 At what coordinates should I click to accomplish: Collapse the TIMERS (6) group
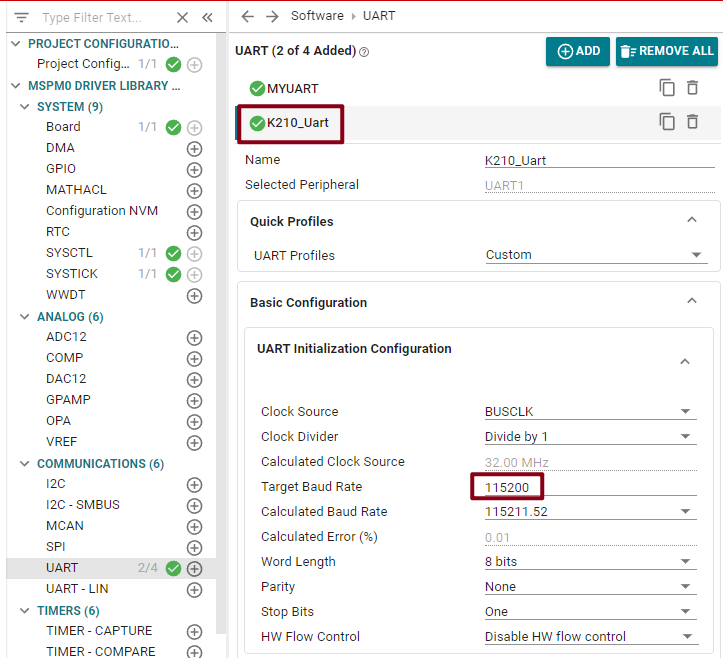24,611
